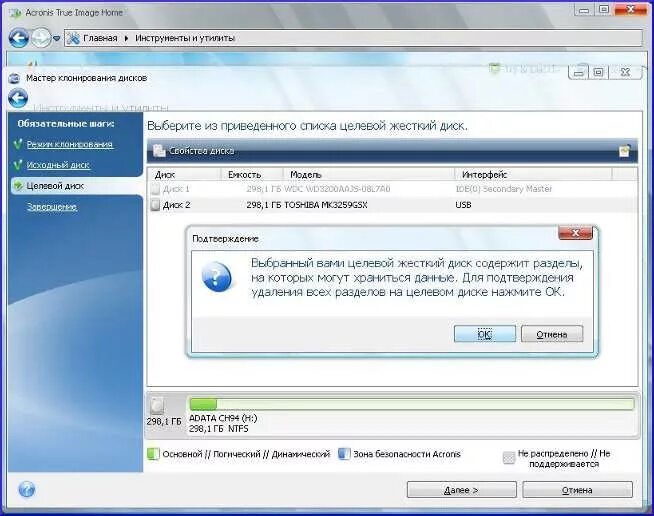Click the tools icon in the breadcrumb bar

pos(73,38)
